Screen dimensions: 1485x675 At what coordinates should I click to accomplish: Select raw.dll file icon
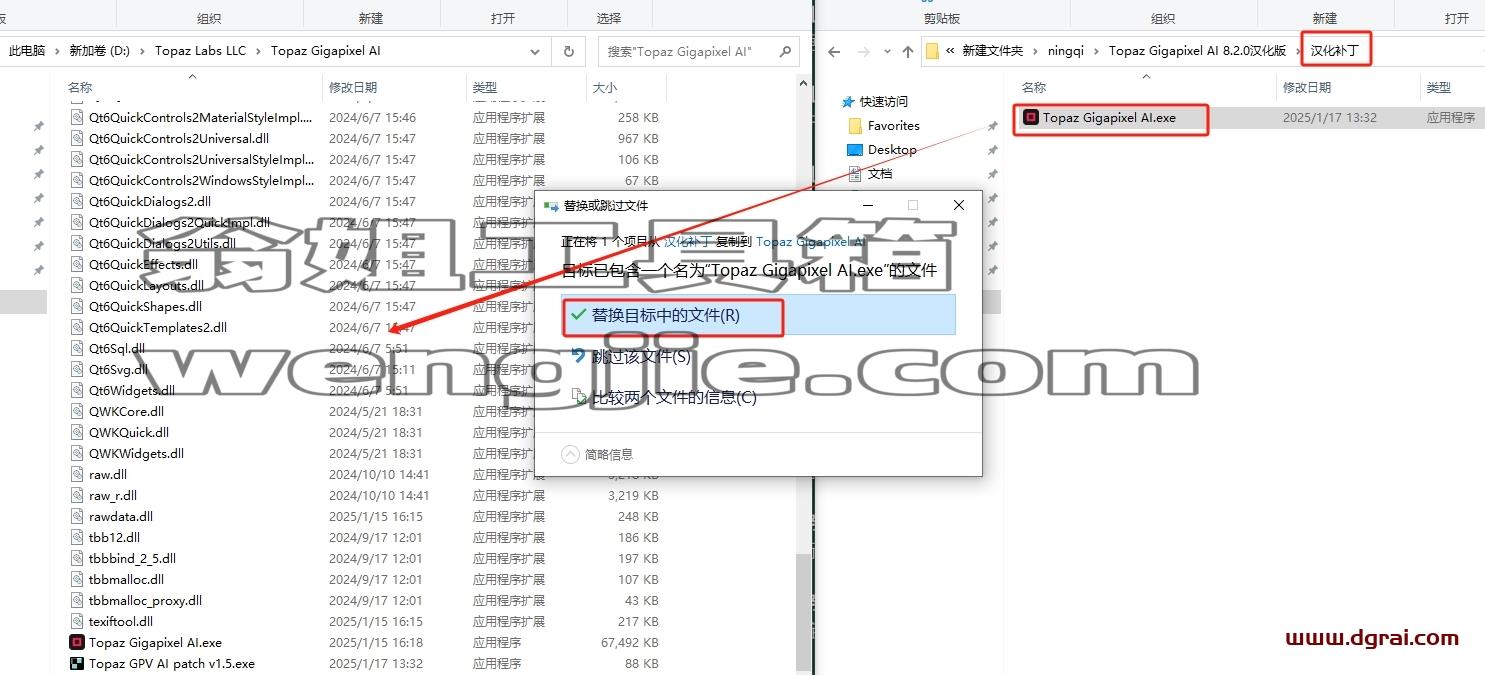point(77,474)
